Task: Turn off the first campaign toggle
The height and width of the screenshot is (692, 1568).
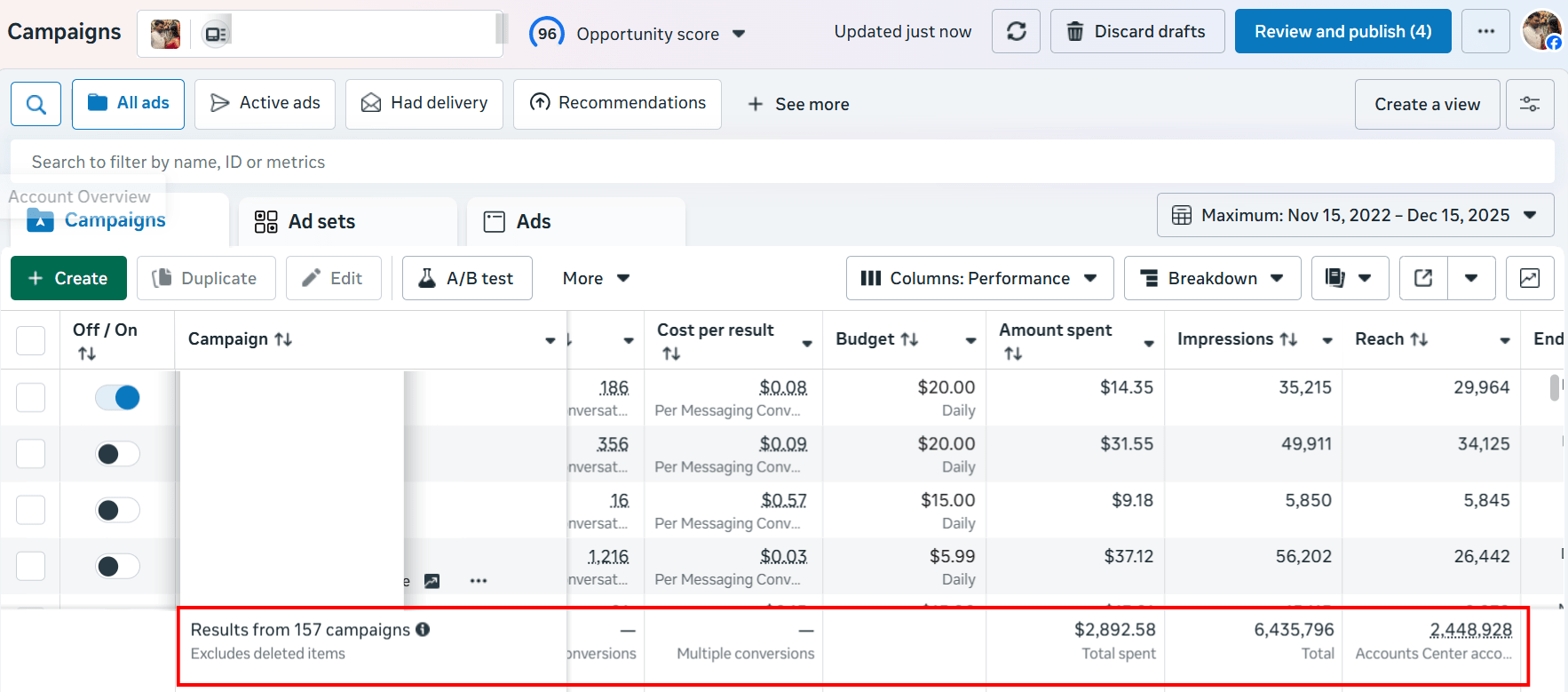Action: (x=117, y=398)
